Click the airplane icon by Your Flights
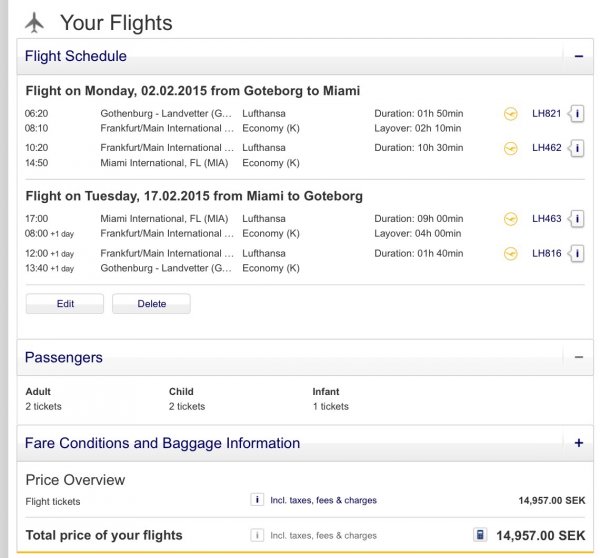600x558 pixels. click(35, 23)
